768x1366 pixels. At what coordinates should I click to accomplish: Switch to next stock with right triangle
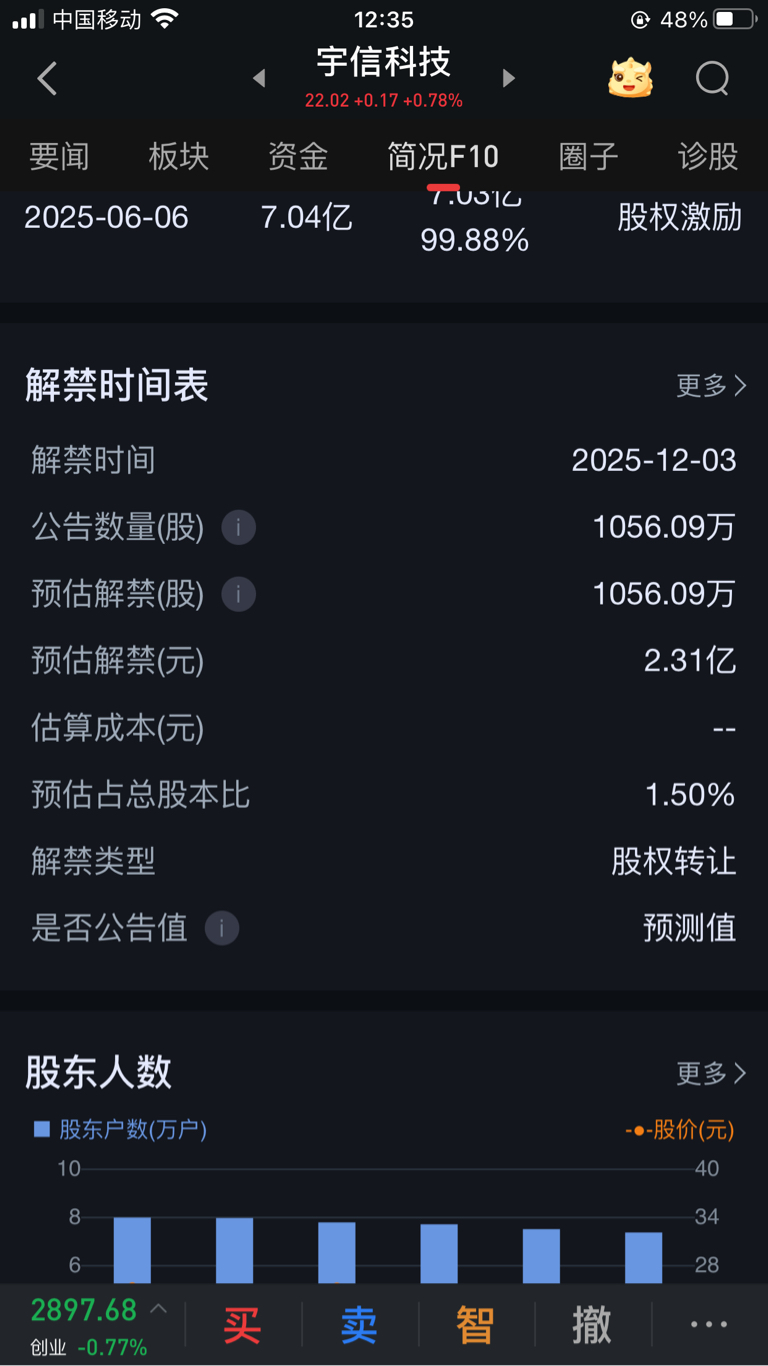tap(508, 78)
